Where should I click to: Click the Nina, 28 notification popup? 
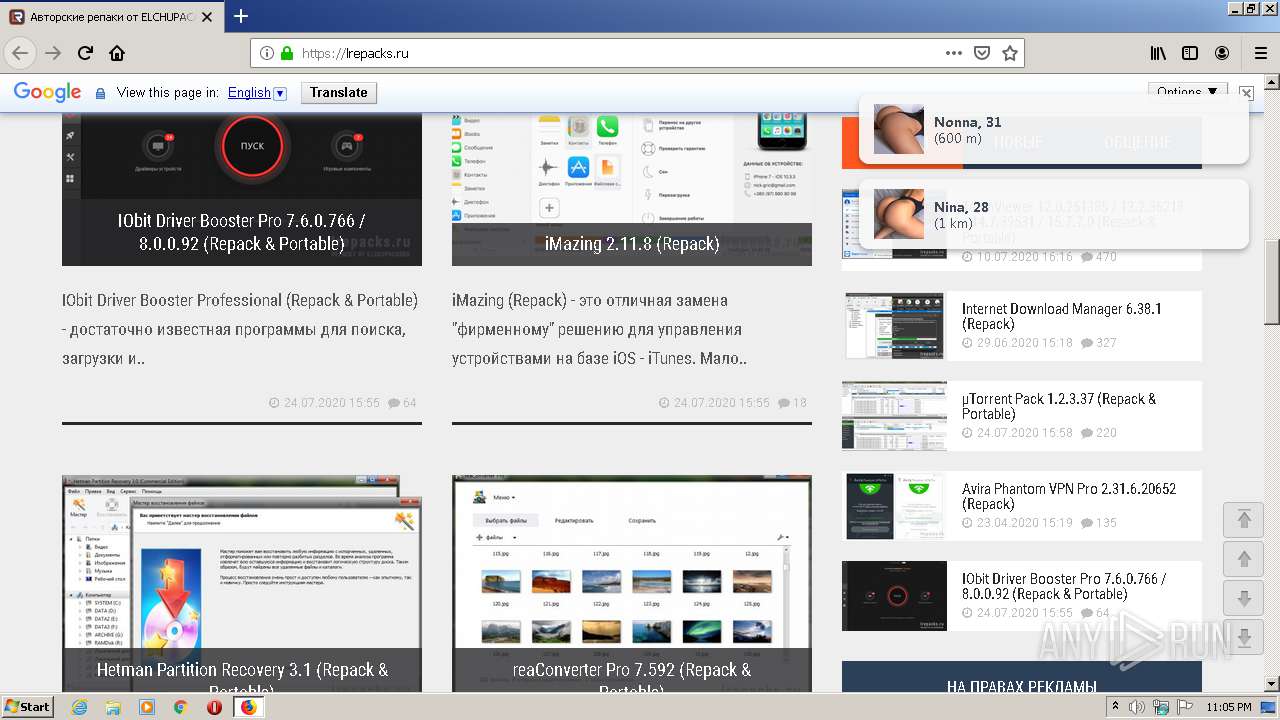pos(1054,214)
